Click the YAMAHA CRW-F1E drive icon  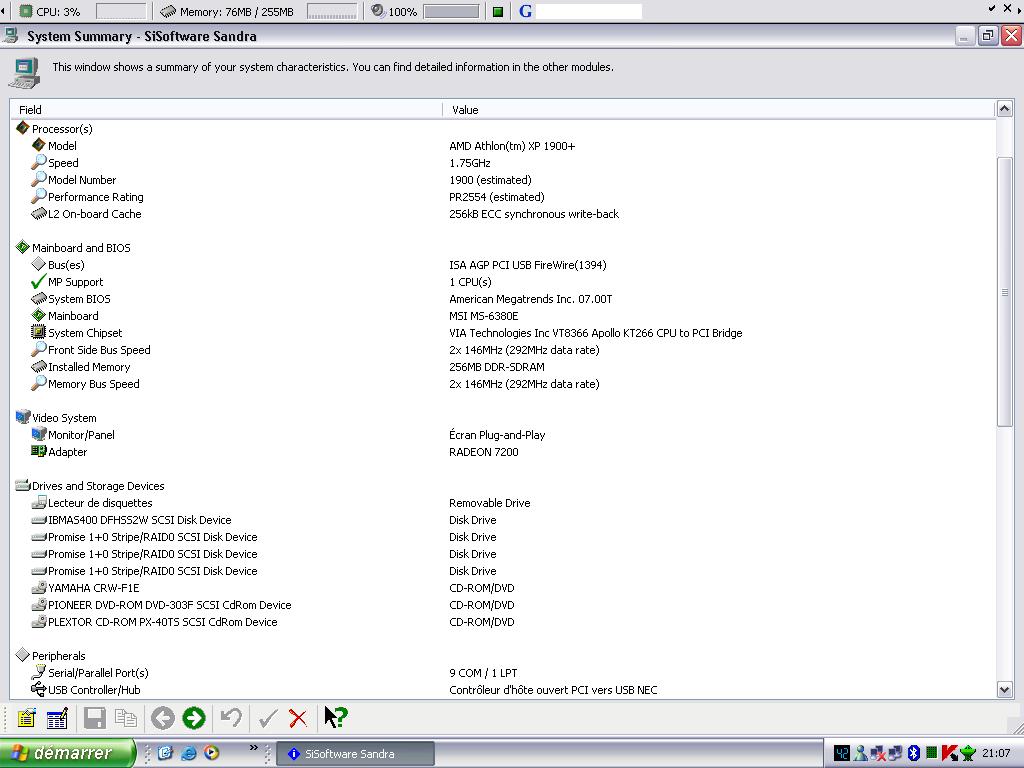[x=39, y=587]
